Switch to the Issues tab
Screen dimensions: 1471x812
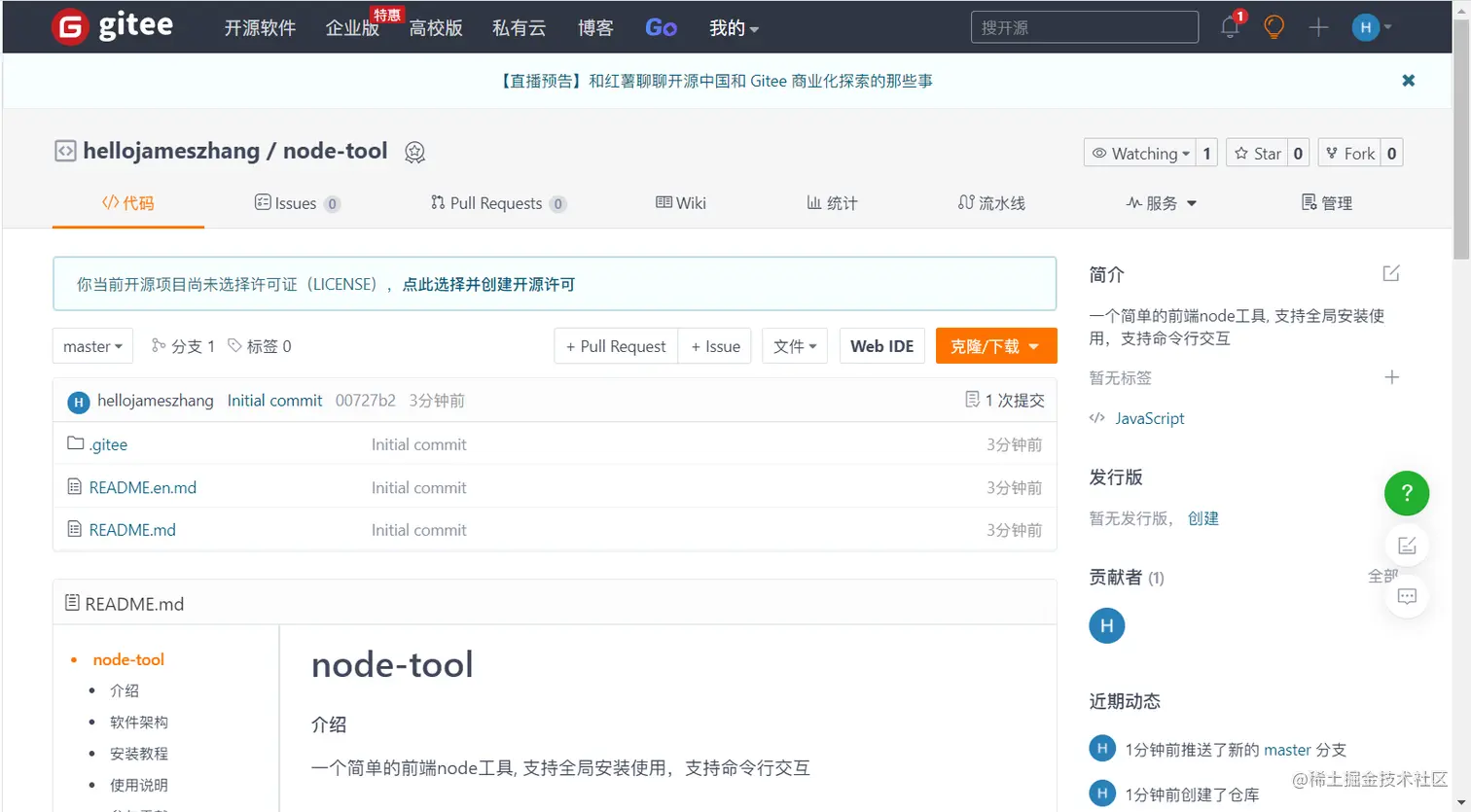click(297, 203)
